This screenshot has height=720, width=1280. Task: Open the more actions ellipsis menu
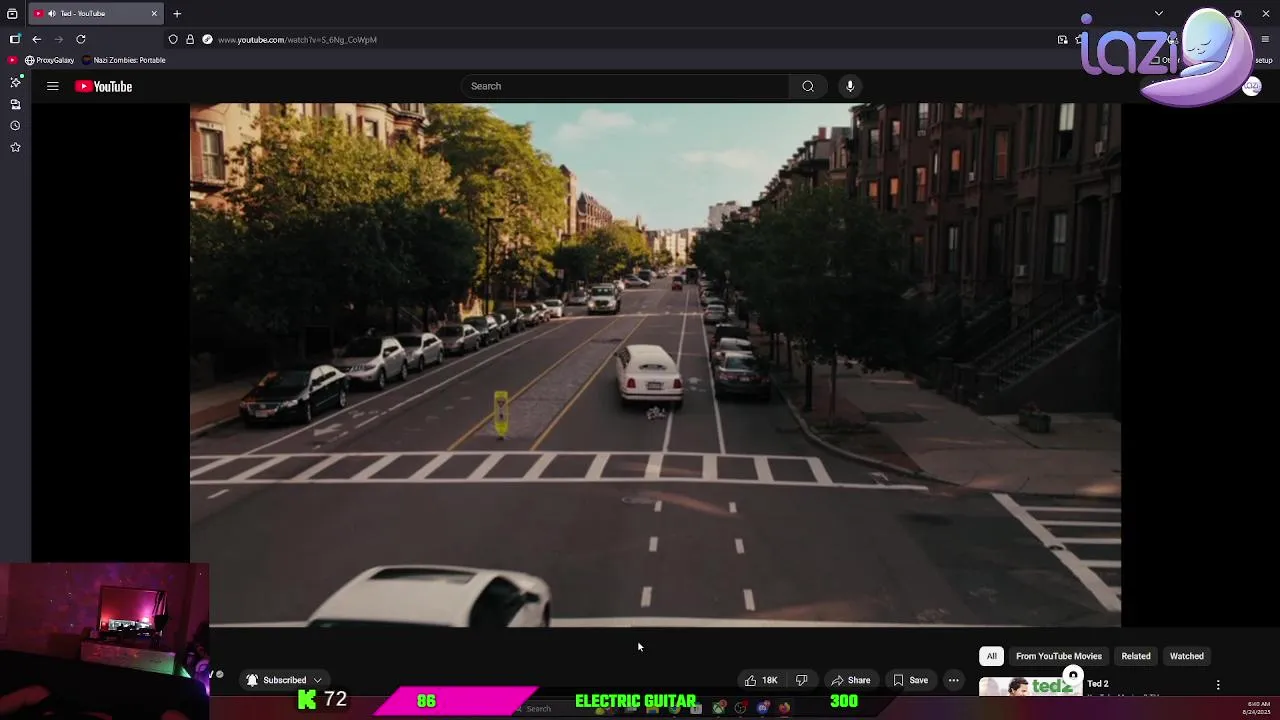pyautogui.click(x=953, y=680)
